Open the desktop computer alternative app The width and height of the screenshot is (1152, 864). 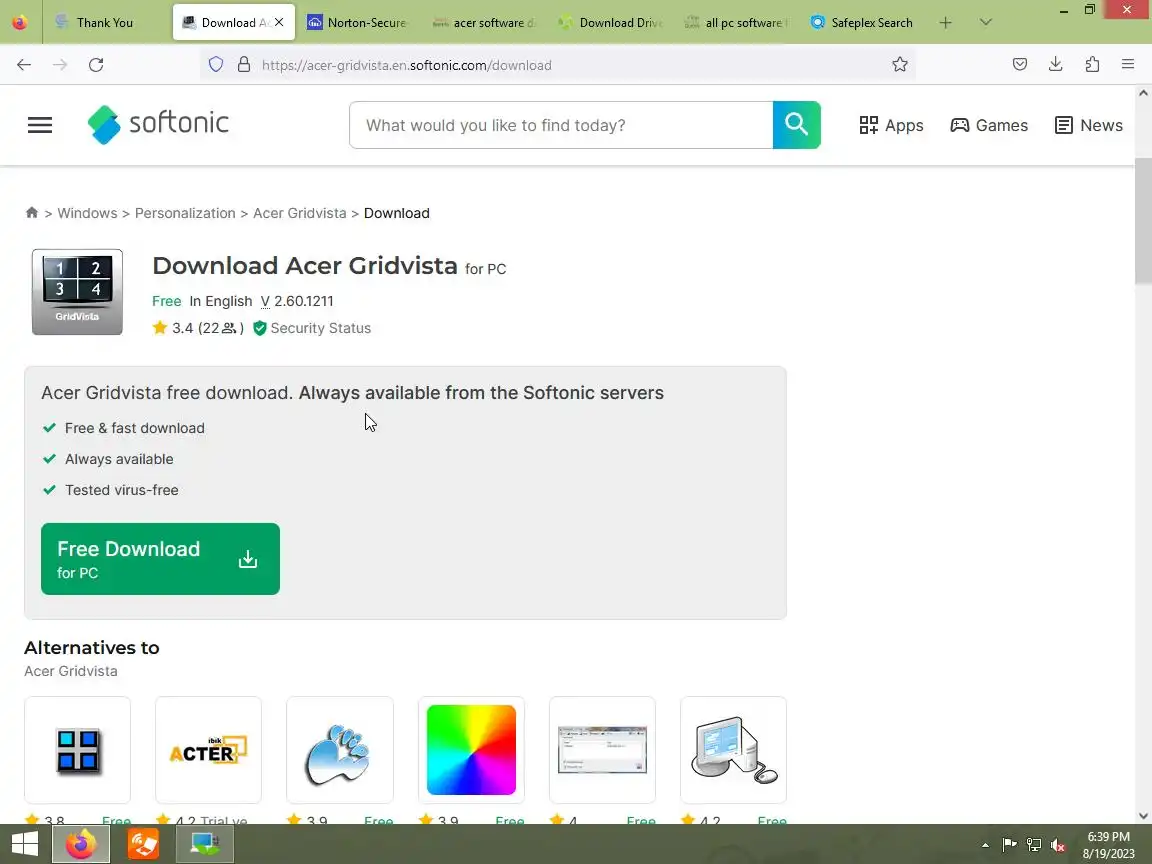733,750
